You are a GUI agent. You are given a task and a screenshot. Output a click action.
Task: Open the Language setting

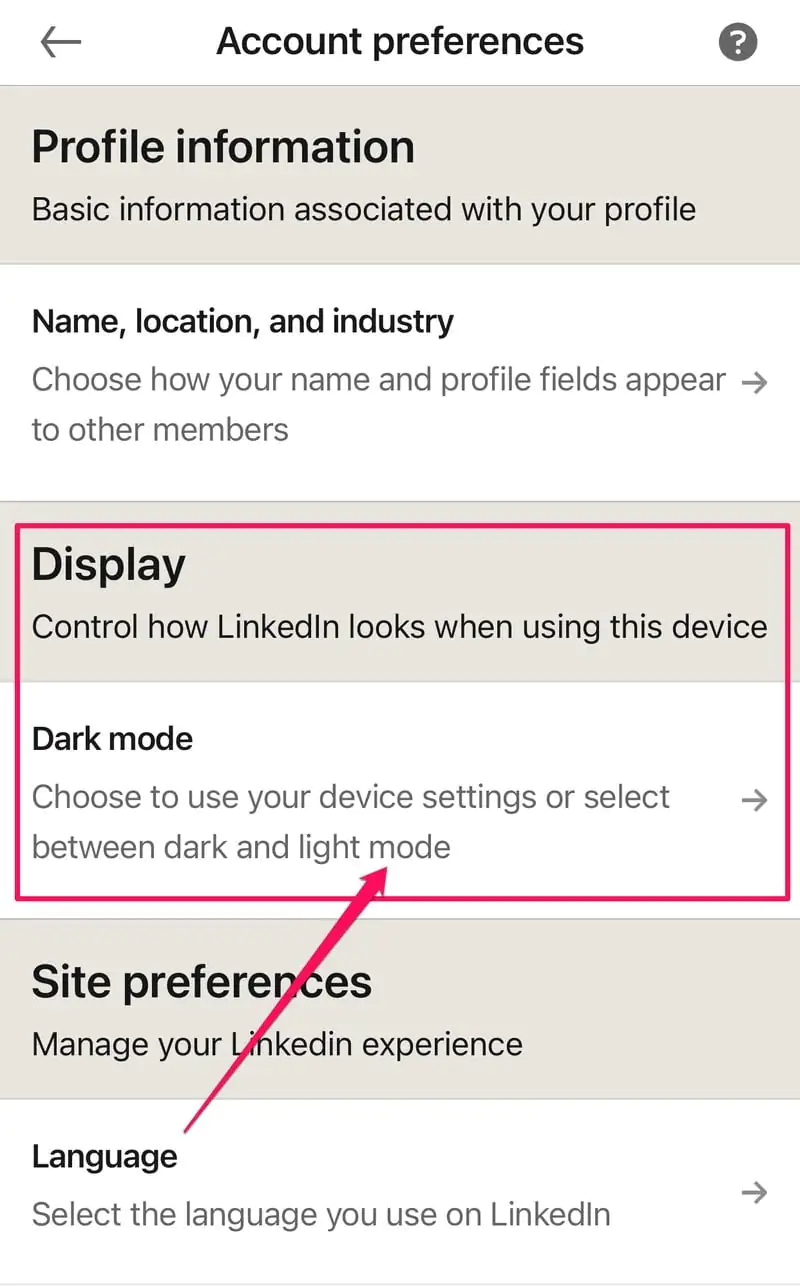[105, 1156]
